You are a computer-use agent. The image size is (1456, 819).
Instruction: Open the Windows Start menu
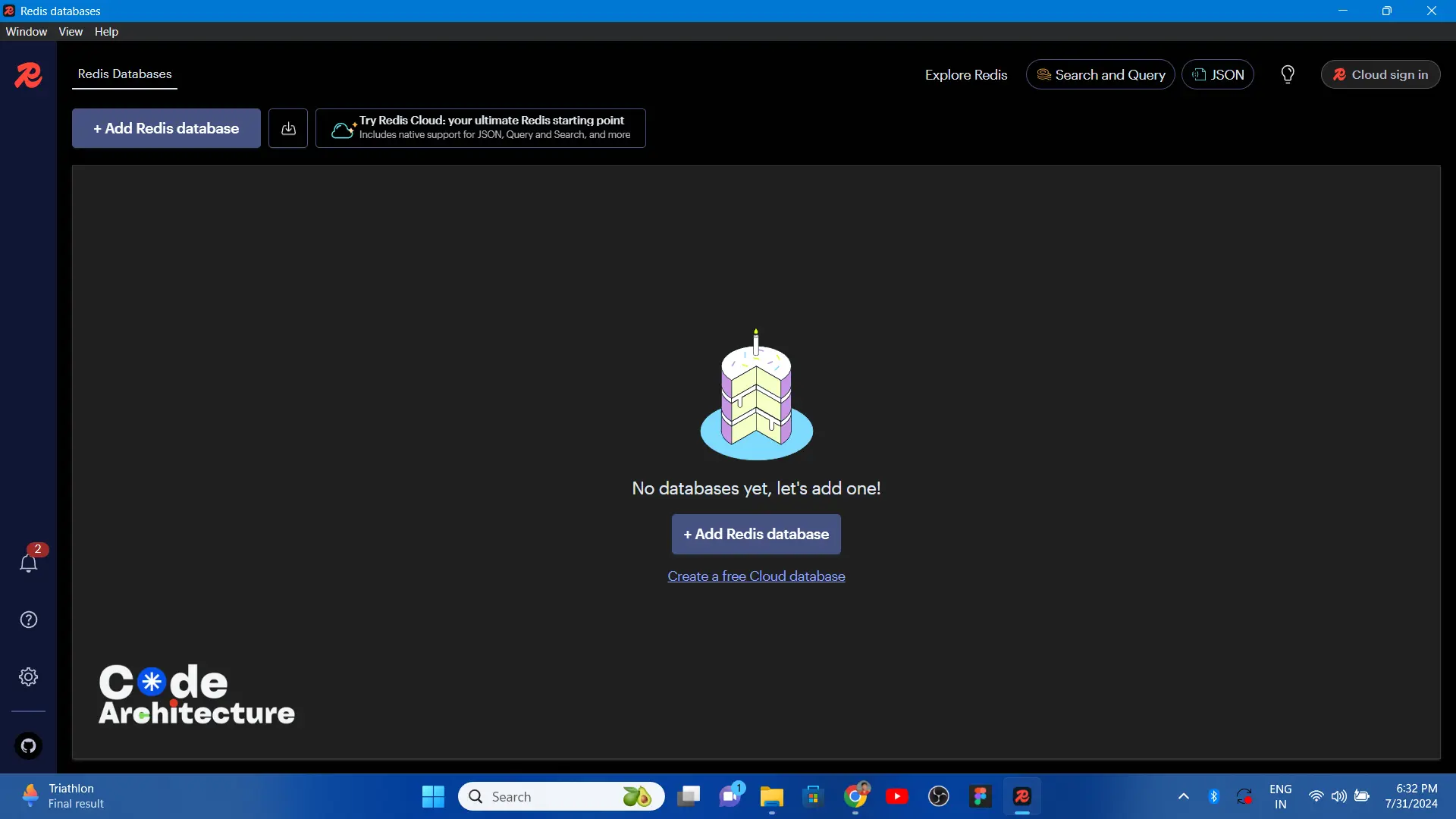pos(433,796)
